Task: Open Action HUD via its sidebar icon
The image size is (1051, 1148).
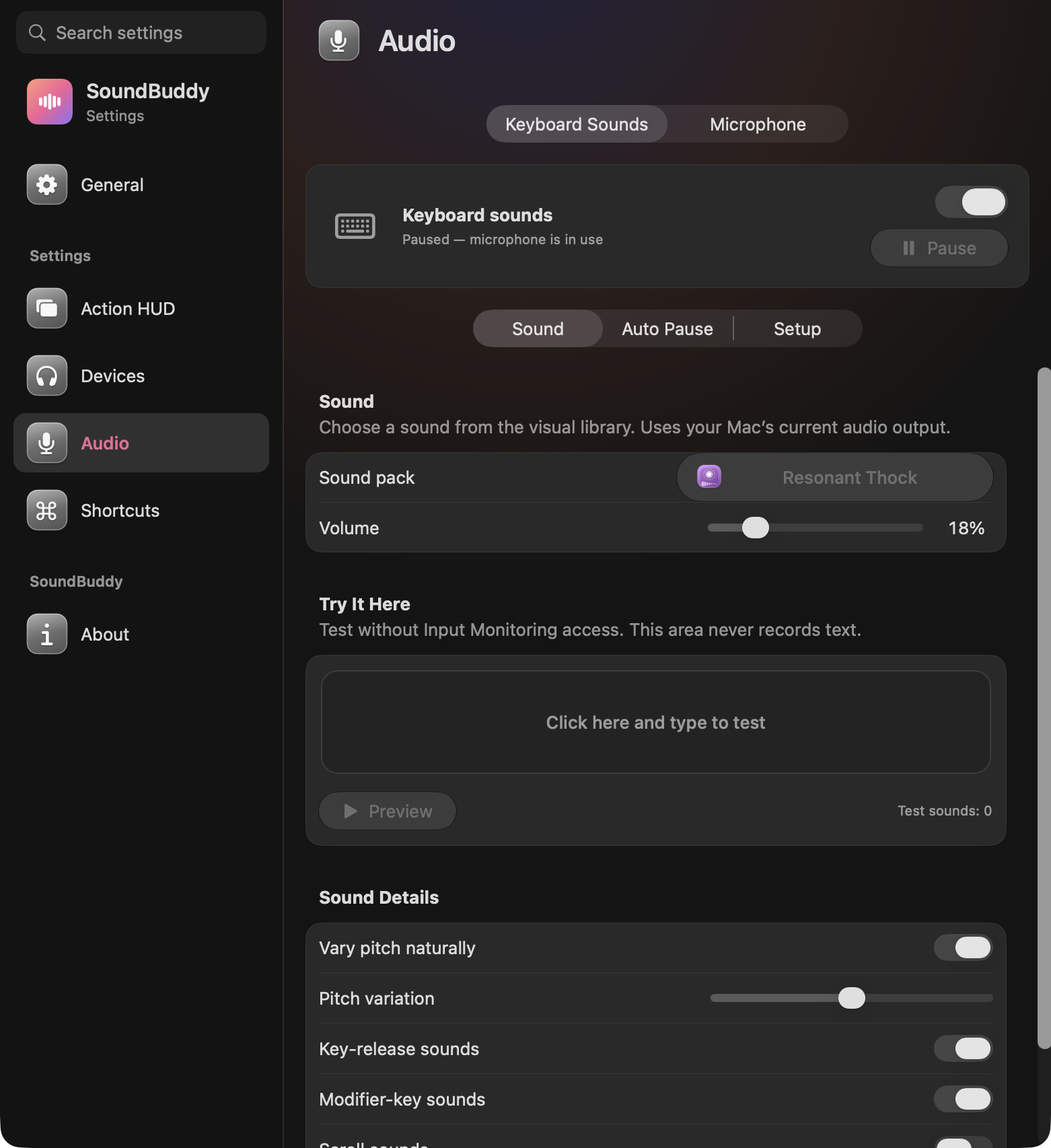Action: coord(47,308)
